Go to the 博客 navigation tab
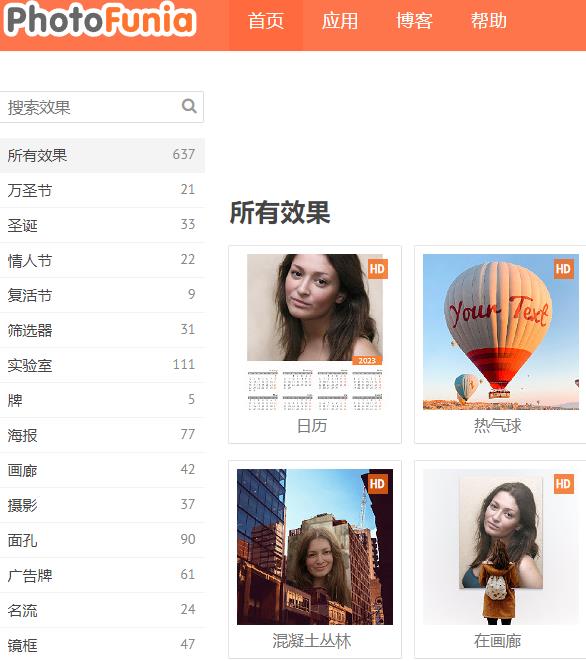Viewport: 586px width, 661px height. (x=414, y=21)
